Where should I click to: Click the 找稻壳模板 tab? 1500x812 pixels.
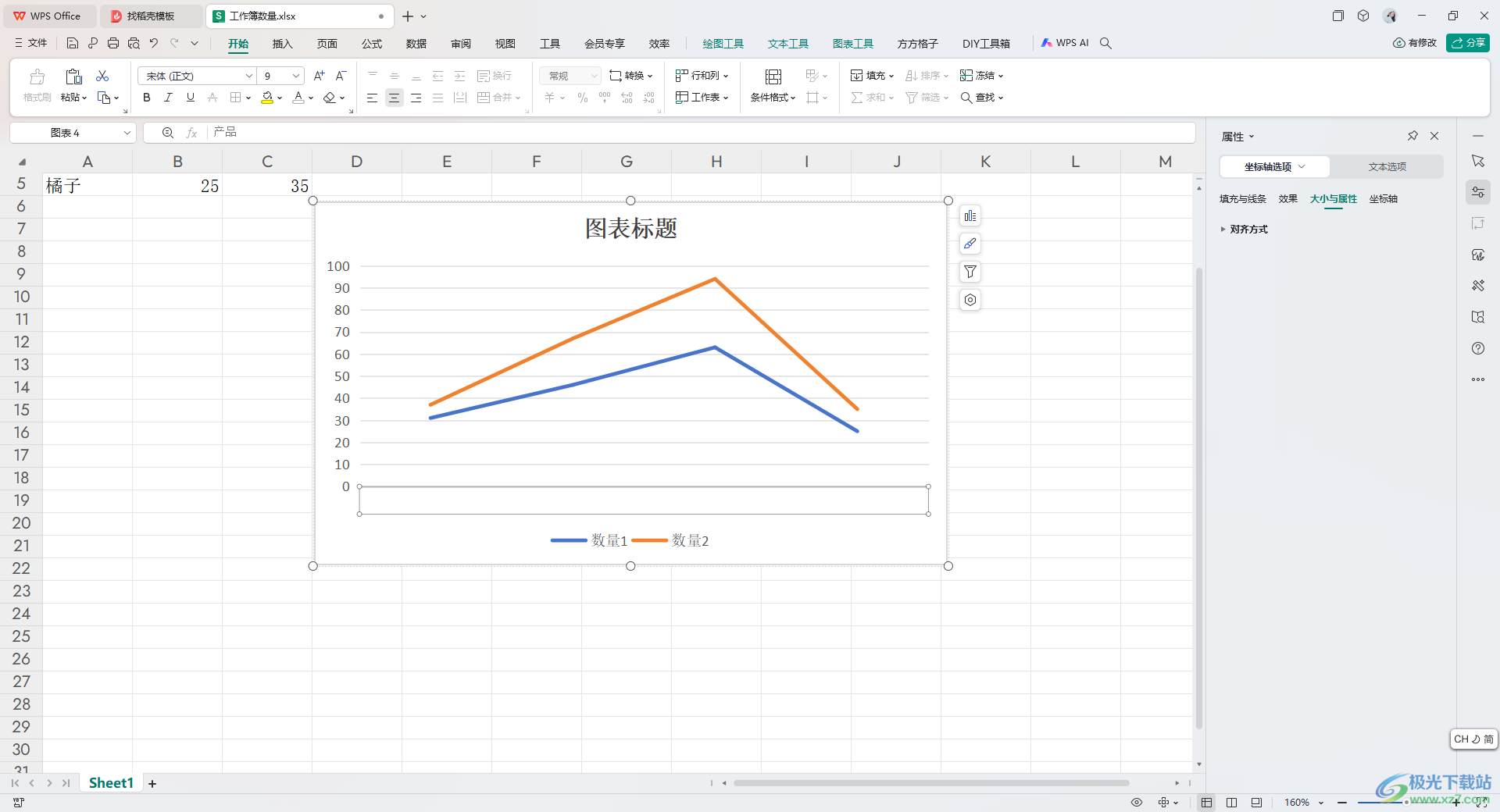[150, 16]
